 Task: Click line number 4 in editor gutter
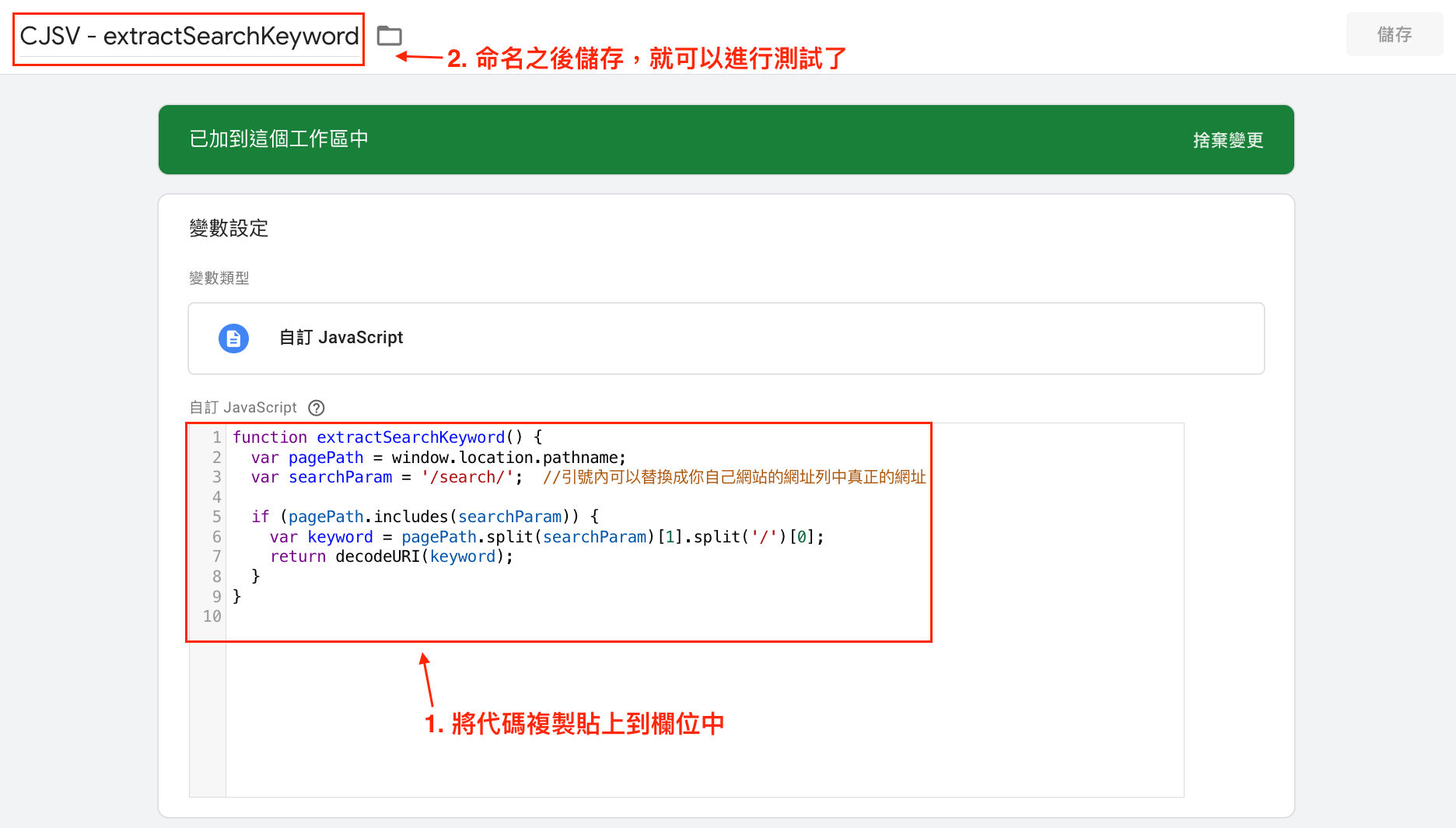click(x=216, y=497)
